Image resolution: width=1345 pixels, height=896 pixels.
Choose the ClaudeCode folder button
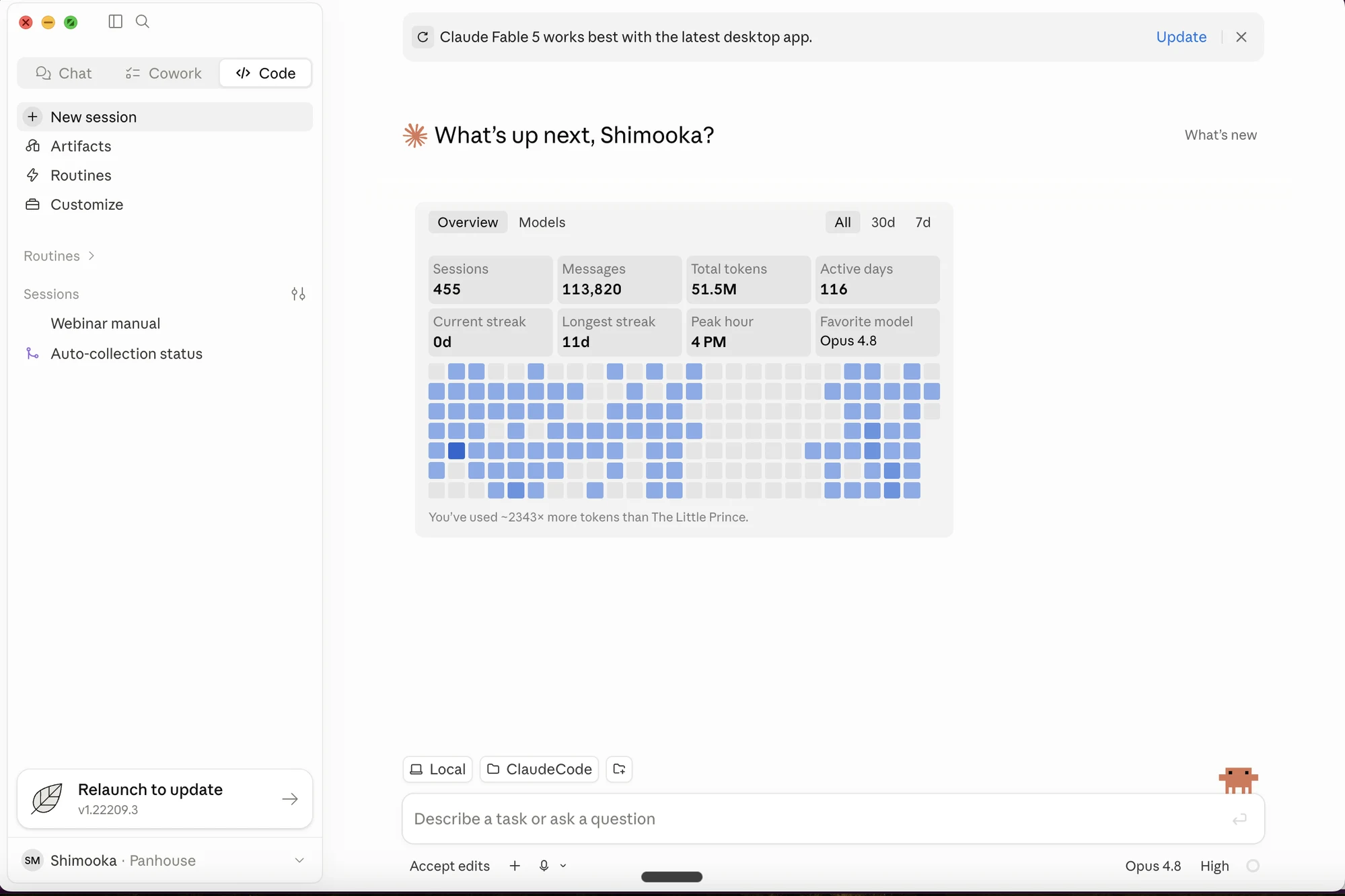[x=540, y=770]
